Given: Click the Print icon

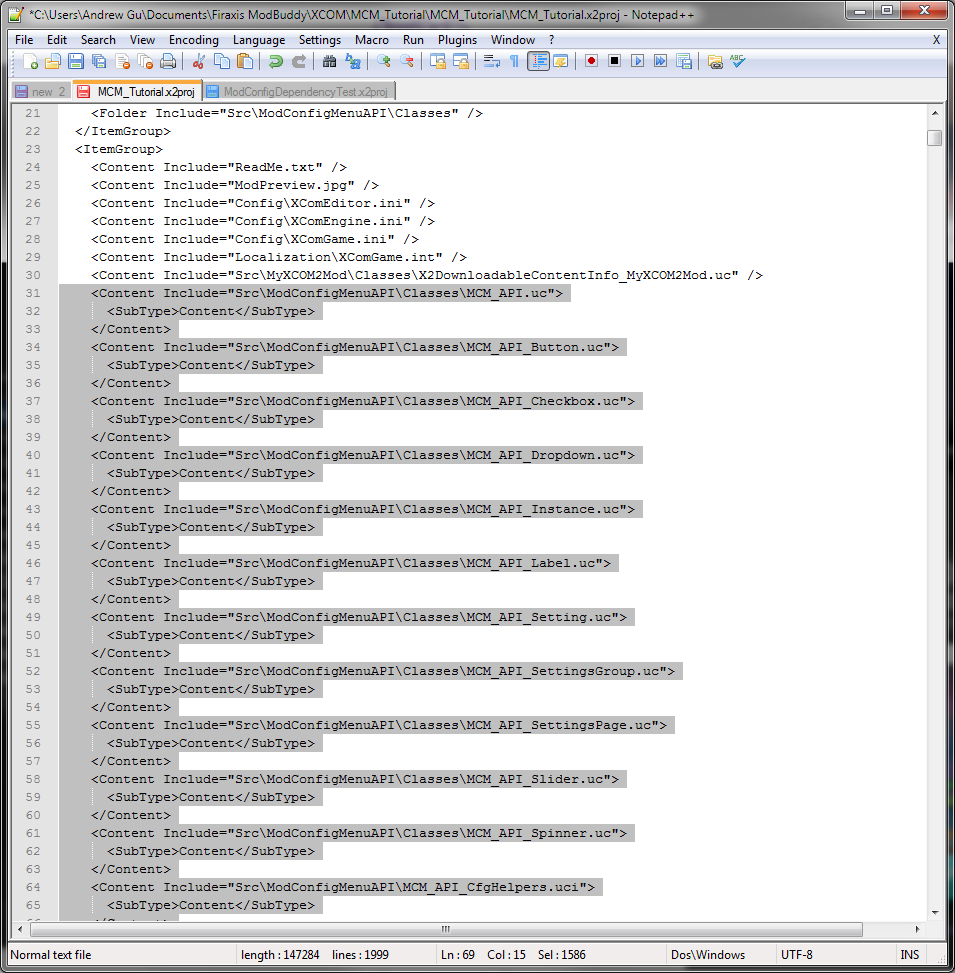Looking at the screenshot, I should click(168, 61).
